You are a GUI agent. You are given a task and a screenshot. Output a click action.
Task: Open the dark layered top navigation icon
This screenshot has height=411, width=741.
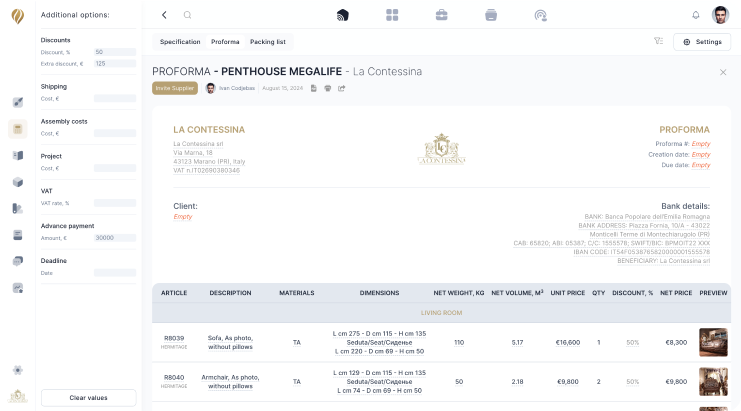(x=343, y=15)
